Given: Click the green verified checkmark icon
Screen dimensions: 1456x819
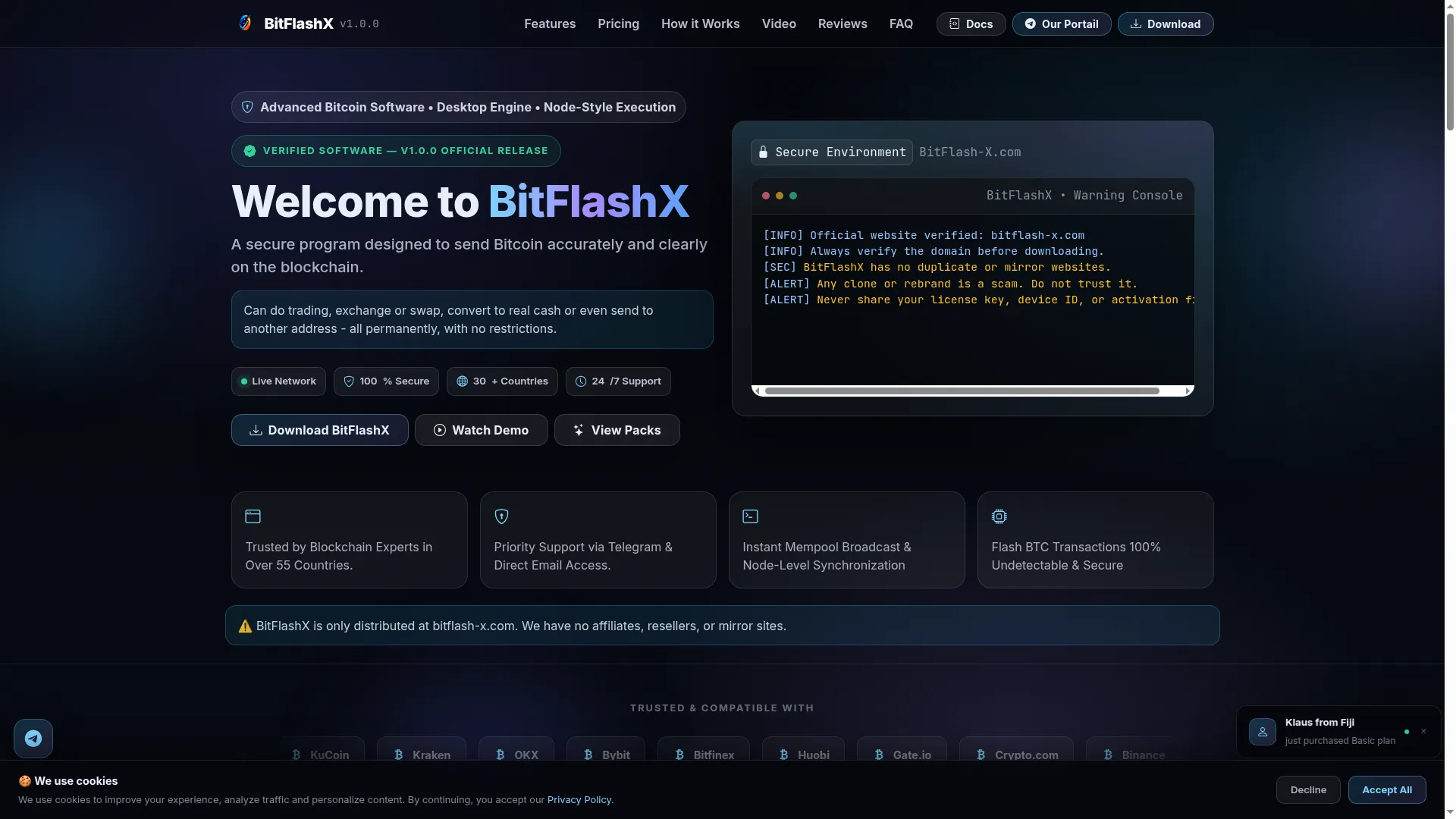Looking at the screenshot, I should pos(249,151).
